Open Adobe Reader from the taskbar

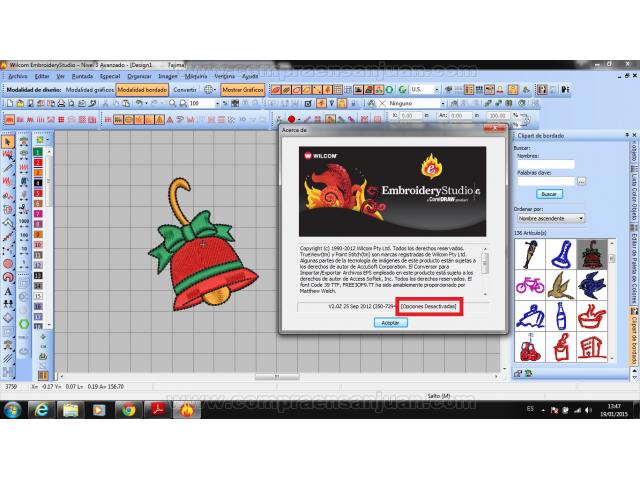158,409
